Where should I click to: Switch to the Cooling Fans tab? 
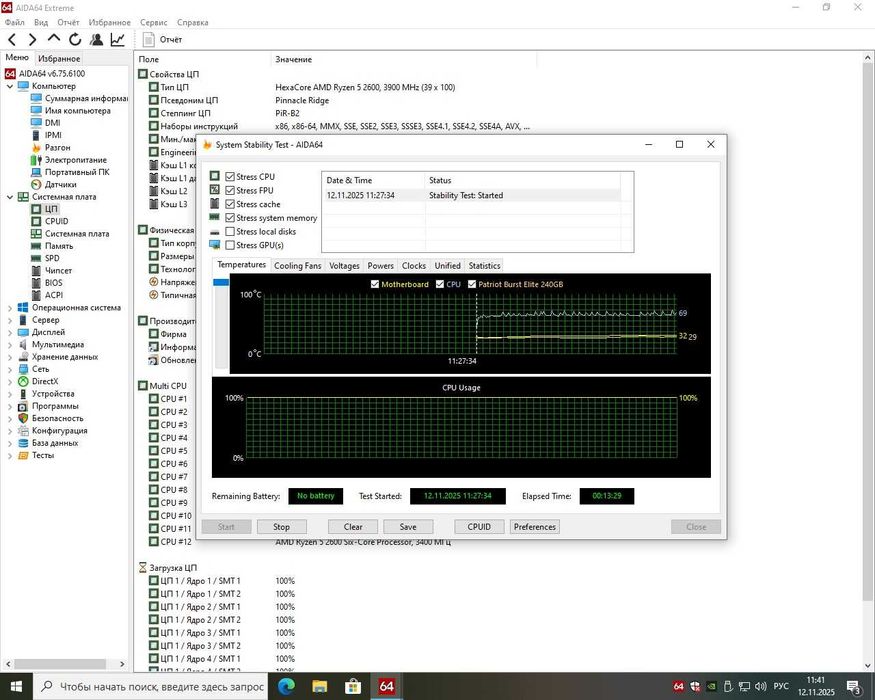(x=297, y=266)
